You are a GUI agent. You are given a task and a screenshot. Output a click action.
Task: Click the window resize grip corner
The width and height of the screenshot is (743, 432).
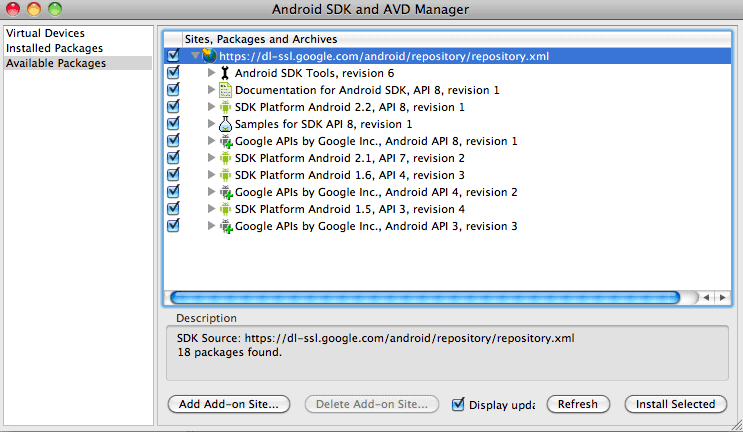point(737,425)
